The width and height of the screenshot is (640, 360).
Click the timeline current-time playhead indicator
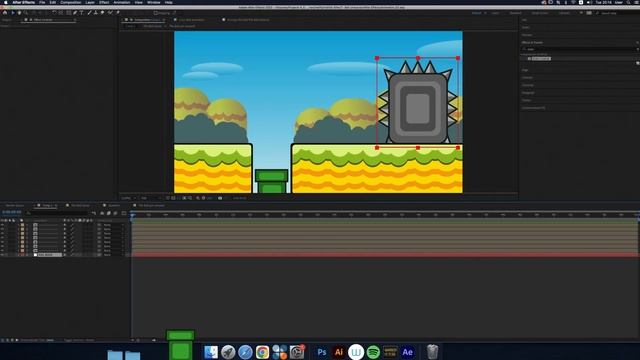(132, 215)
